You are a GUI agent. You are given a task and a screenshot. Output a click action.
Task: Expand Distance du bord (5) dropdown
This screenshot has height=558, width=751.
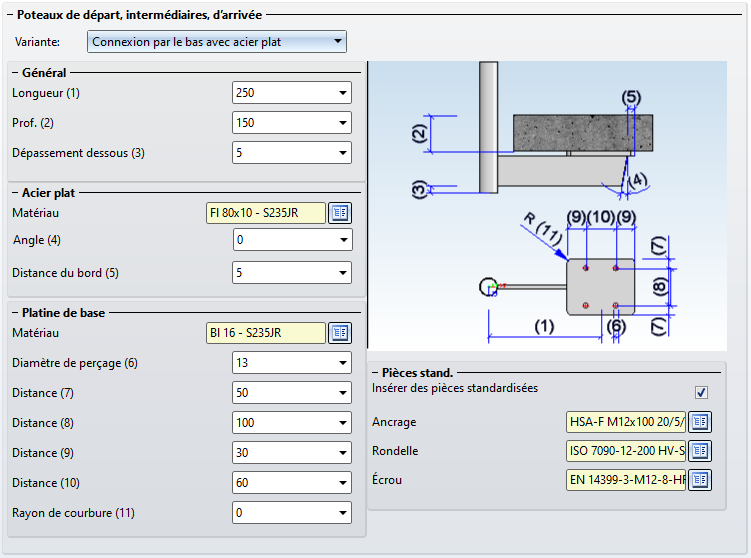click(343, 273)
